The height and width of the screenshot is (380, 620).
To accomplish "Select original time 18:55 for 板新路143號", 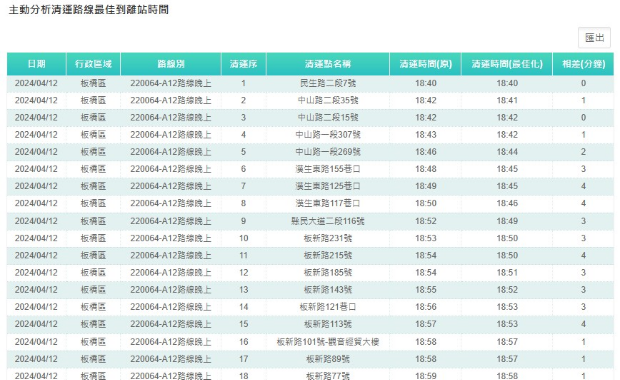I will (x=425, y=290).
